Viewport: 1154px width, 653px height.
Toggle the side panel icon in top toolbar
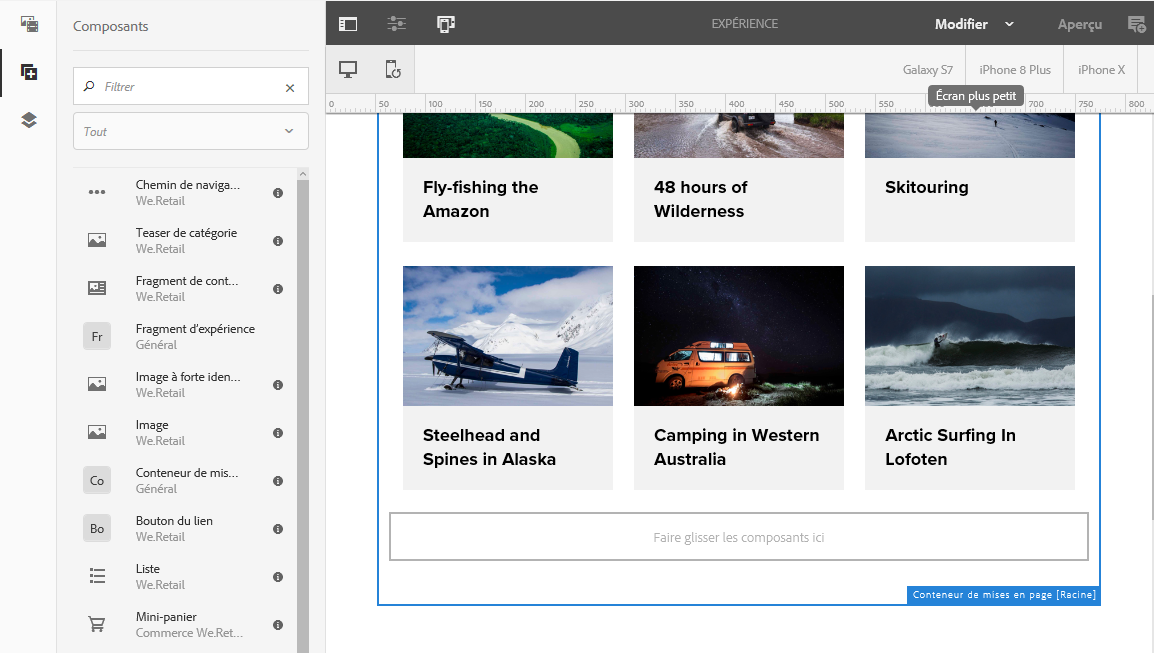coord(348,24)
